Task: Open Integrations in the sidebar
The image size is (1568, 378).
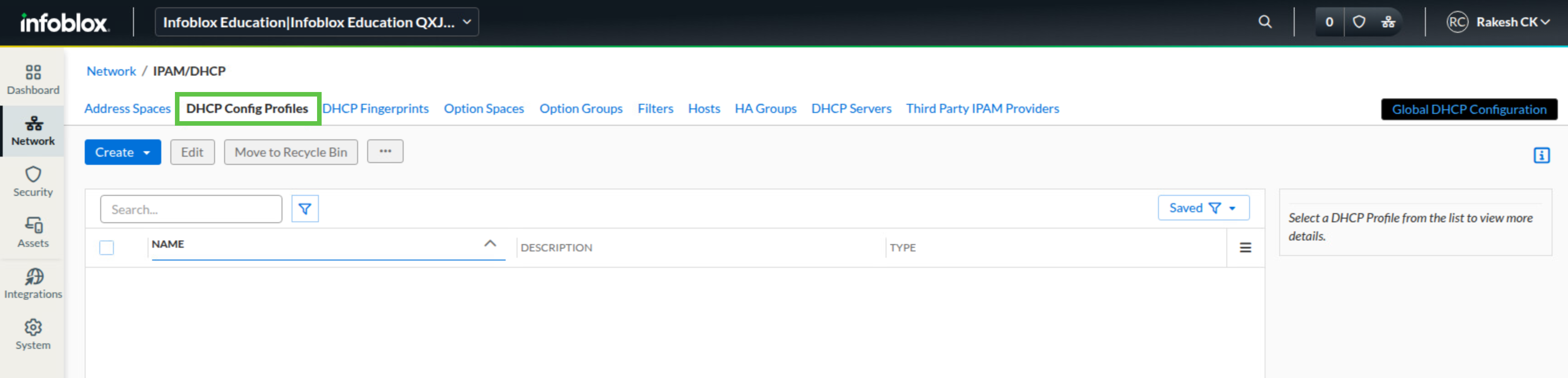Action: pyautogui.click(x=33, y=284)
